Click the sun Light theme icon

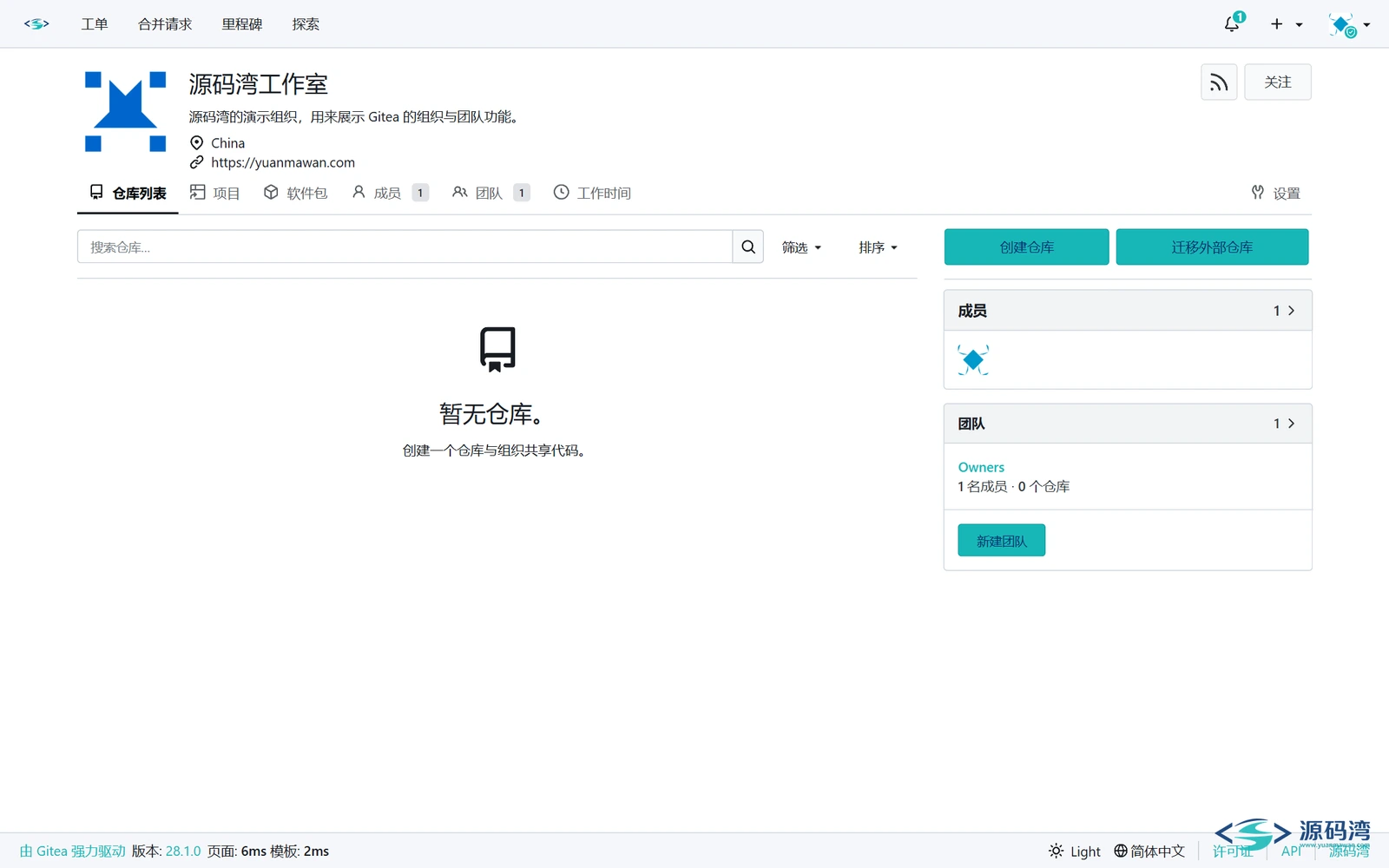point(1056,851)
